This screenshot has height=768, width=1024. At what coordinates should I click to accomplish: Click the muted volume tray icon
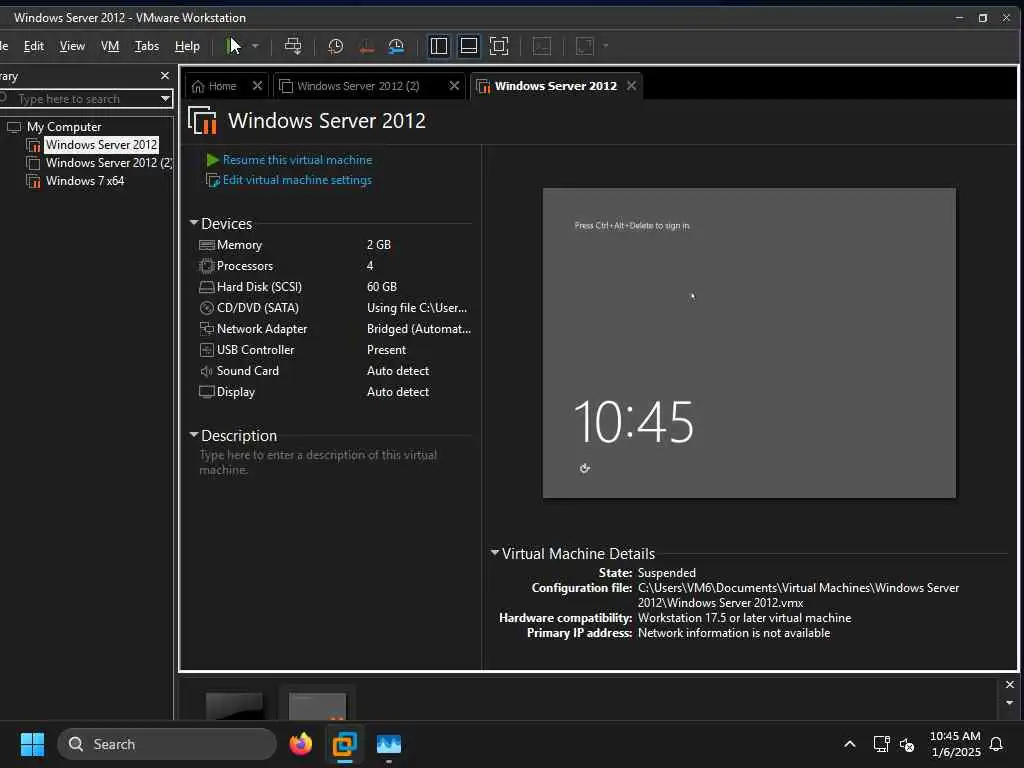pos(906,744)
